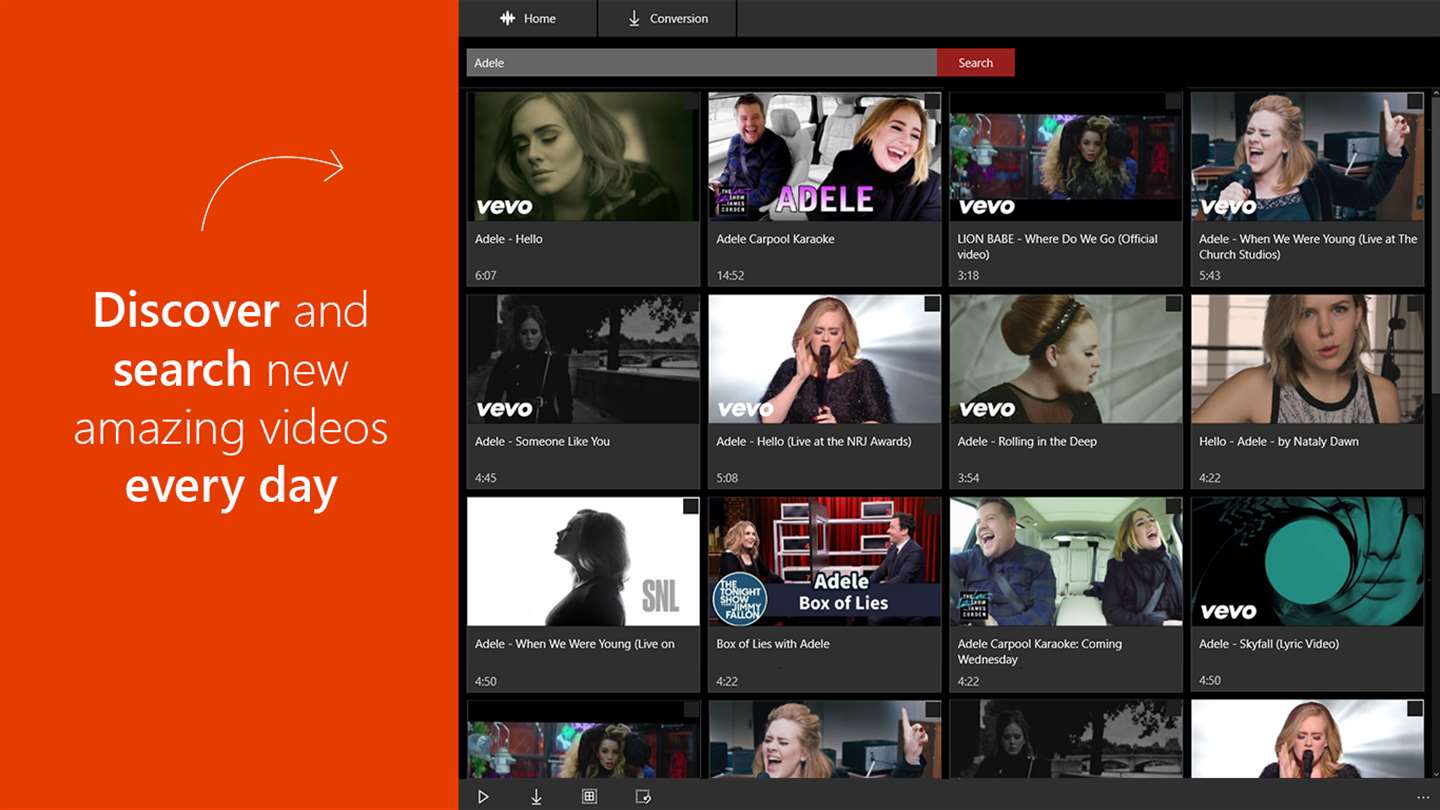Screen dimensions: 1440x810
Task: Select checkbox on LION BABE Where Do We Go
Action: (x=1174, y=101)
